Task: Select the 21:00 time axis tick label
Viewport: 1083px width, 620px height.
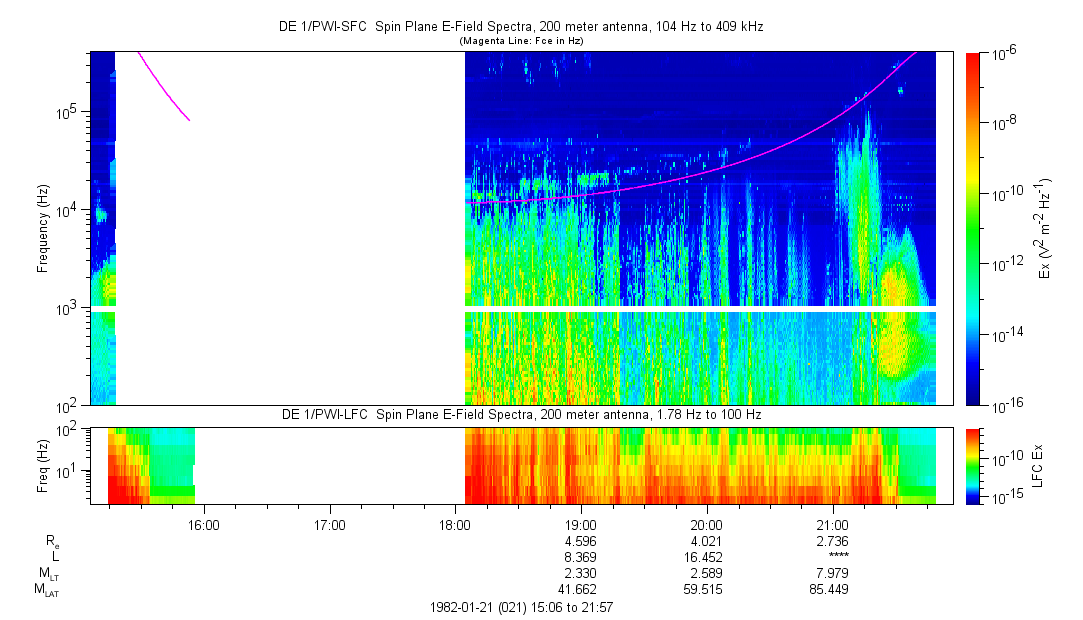Action: pos(833,524)
